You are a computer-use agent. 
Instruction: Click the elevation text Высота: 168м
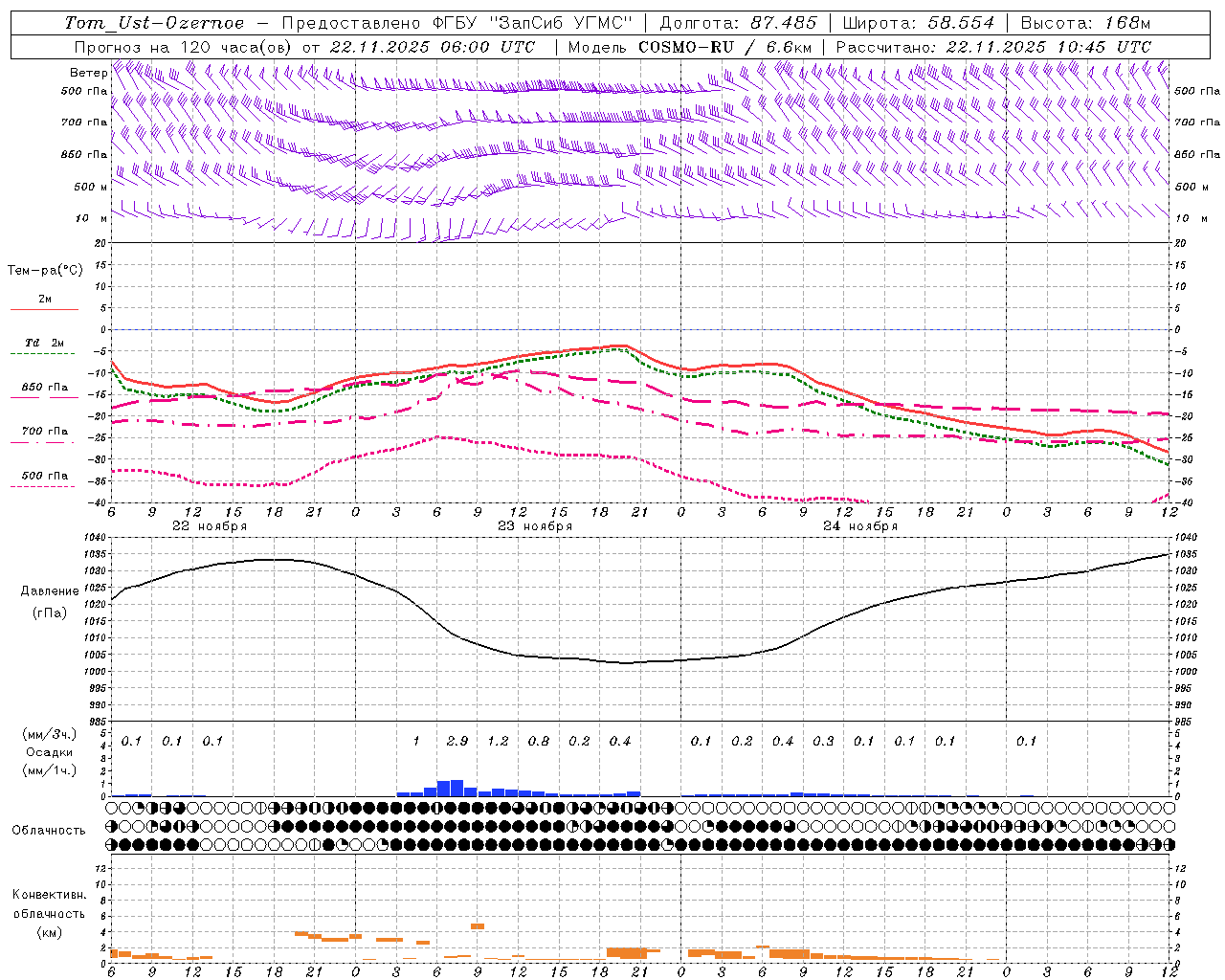point(1085,23)
